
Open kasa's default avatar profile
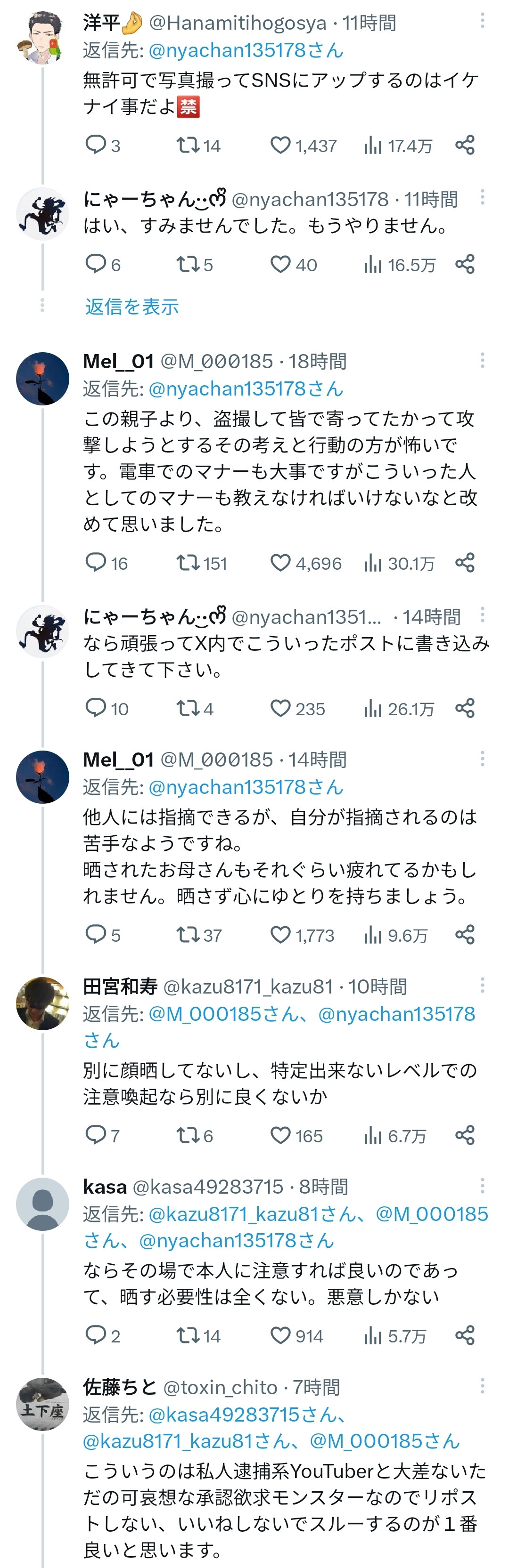click(42, 1204)
